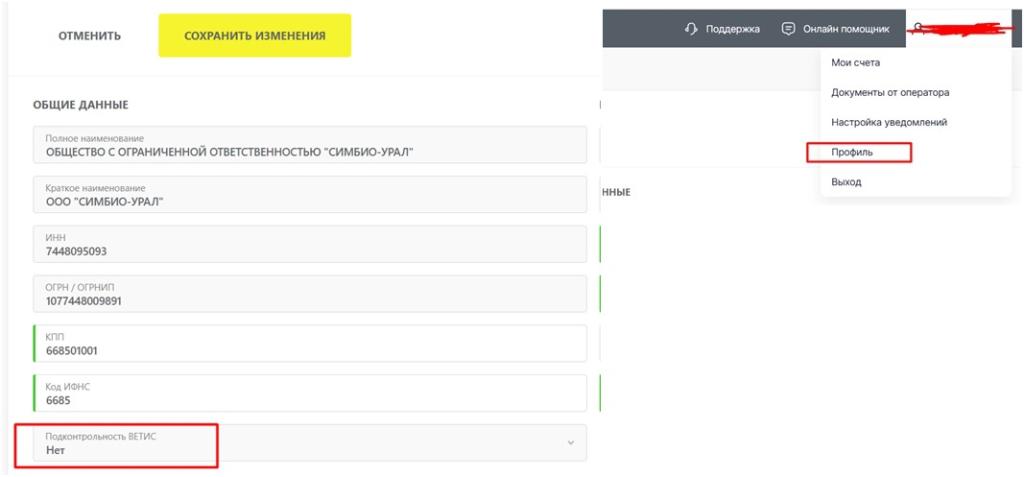Click the headset Support icon
1024x477 pixels.
pos(692,29)
